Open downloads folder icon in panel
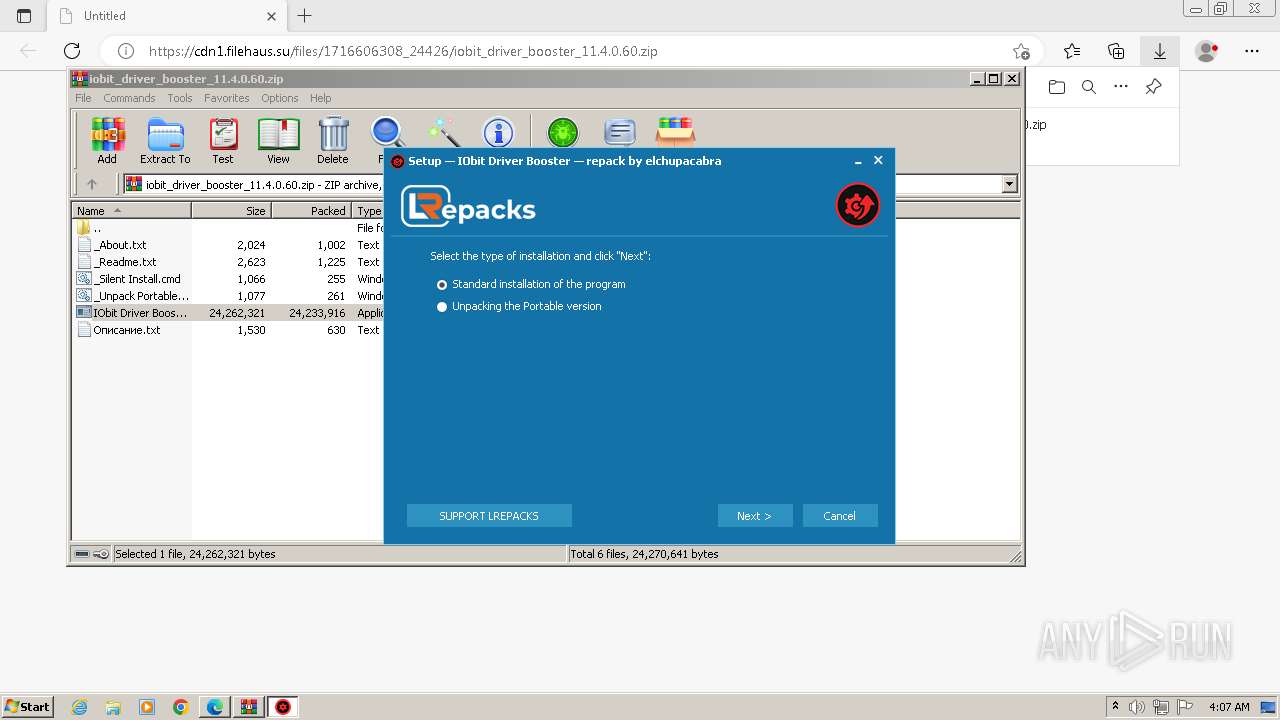1280x720 pixels. click(x=1057, y=87)
